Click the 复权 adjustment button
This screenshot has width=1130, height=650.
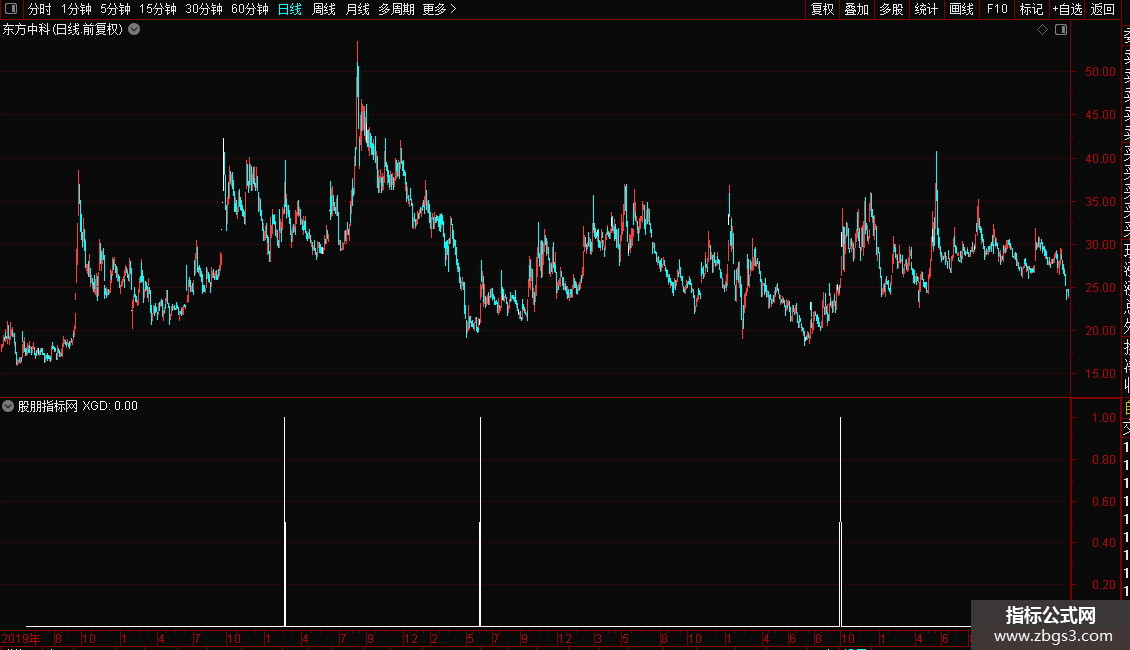(x=822, y=9)
